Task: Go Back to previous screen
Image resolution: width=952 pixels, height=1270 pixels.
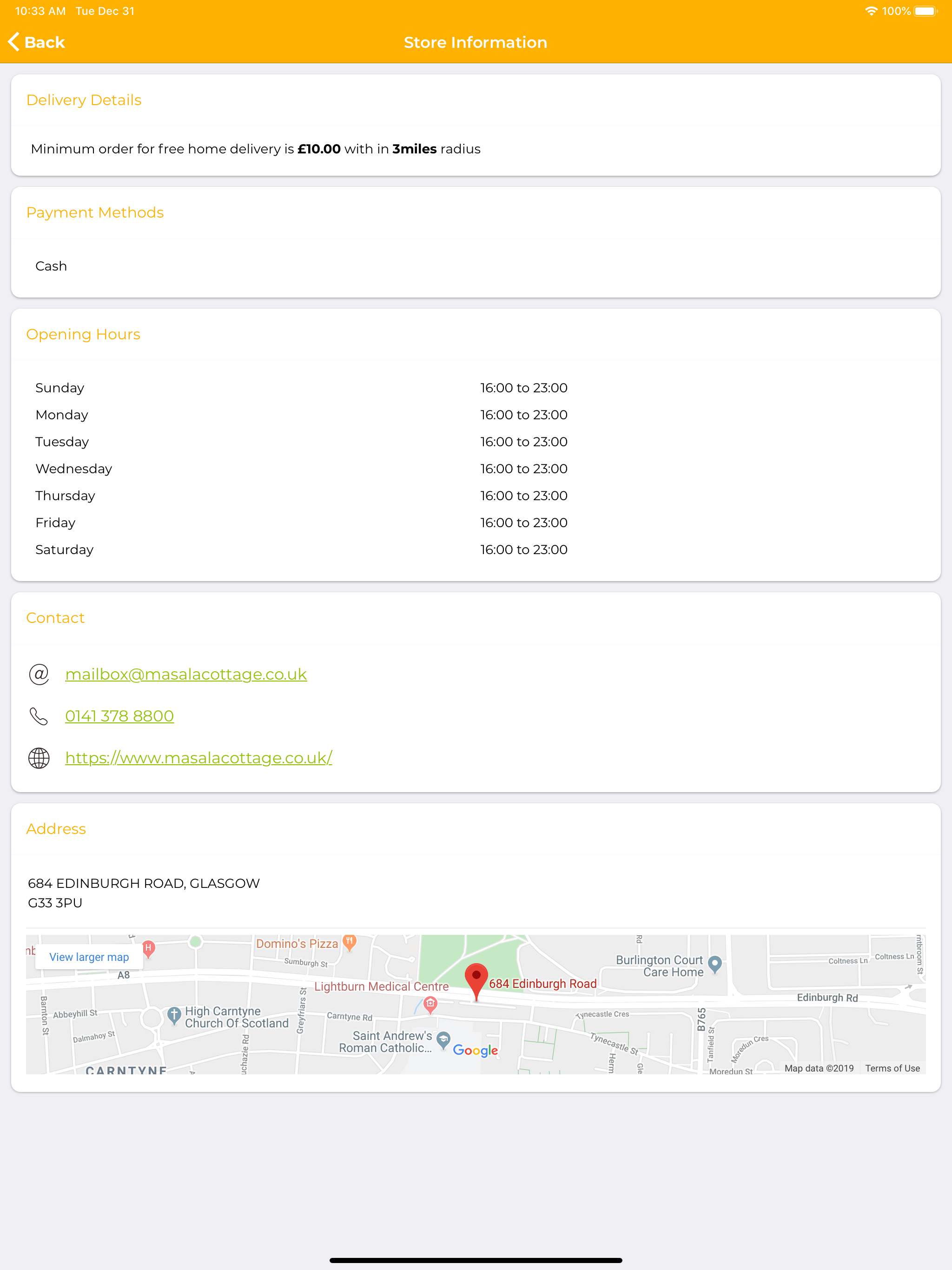Action: tap(37, 42)
